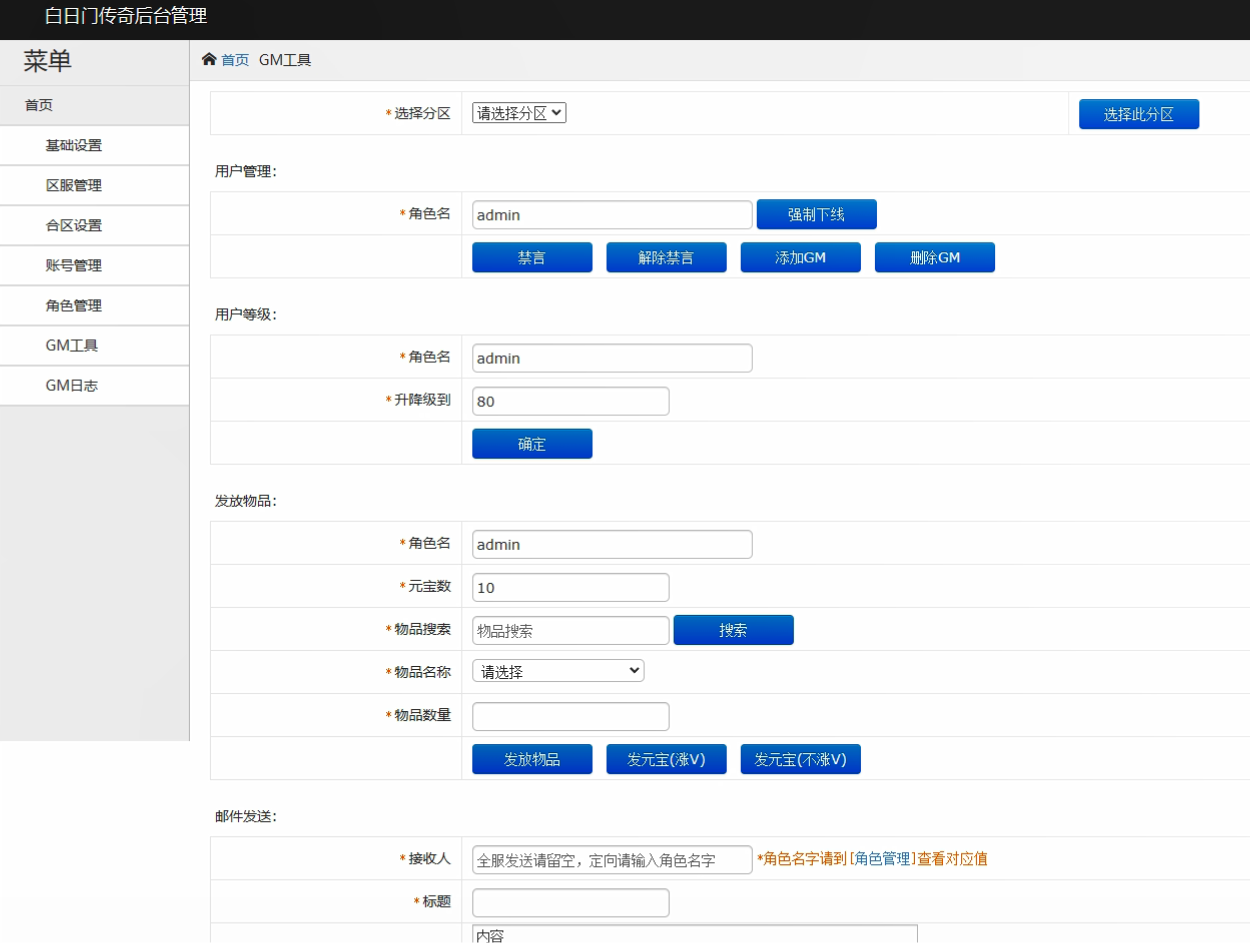The image size is (1250, 943).
Task: Click the 发元宝(不涨V) button
Action: coord(800,759)
